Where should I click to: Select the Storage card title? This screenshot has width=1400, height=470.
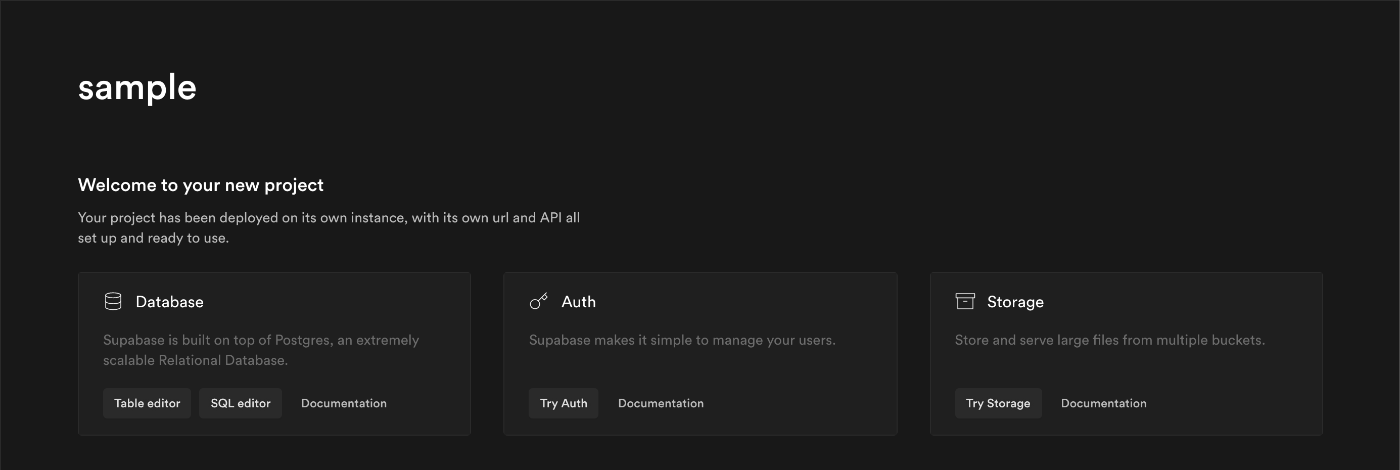pyautogui.click(x=1015, y=302)
